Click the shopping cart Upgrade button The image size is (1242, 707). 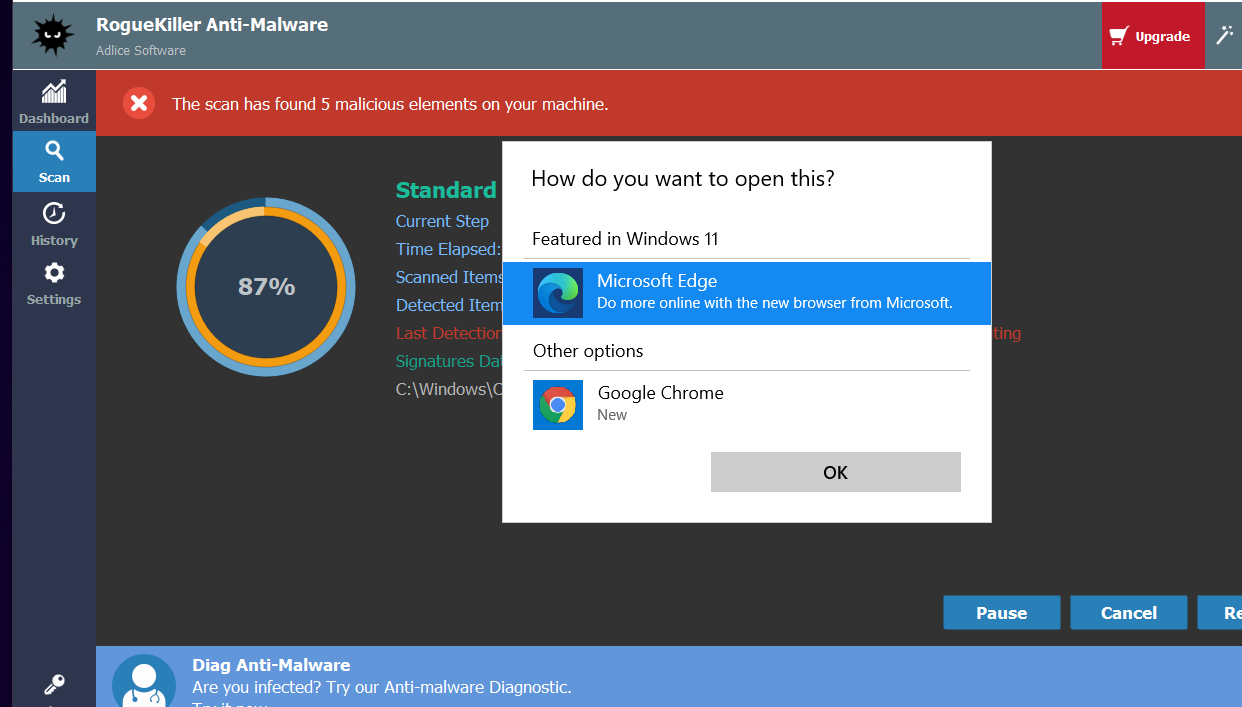1153,36
